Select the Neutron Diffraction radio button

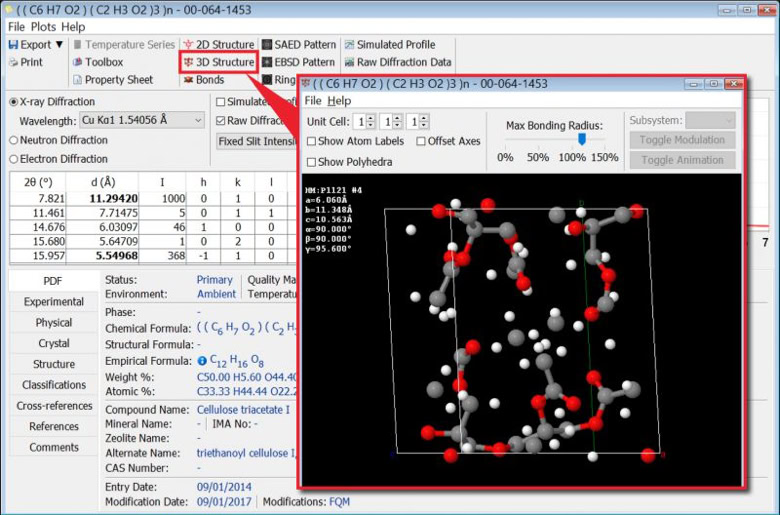click(x=14, y=140)
